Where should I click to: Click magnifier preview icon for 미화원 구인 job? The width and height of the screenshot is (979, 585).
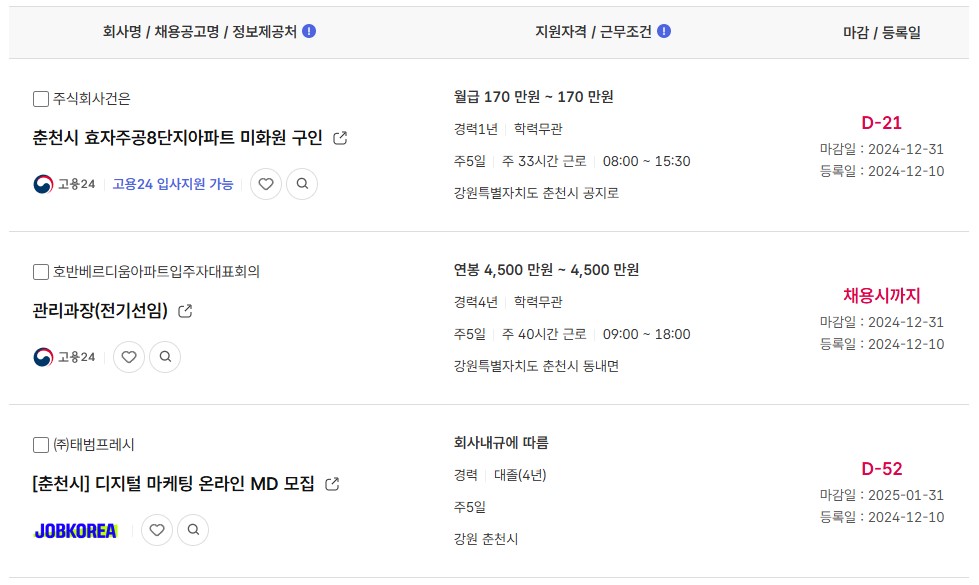coord(302,184)
